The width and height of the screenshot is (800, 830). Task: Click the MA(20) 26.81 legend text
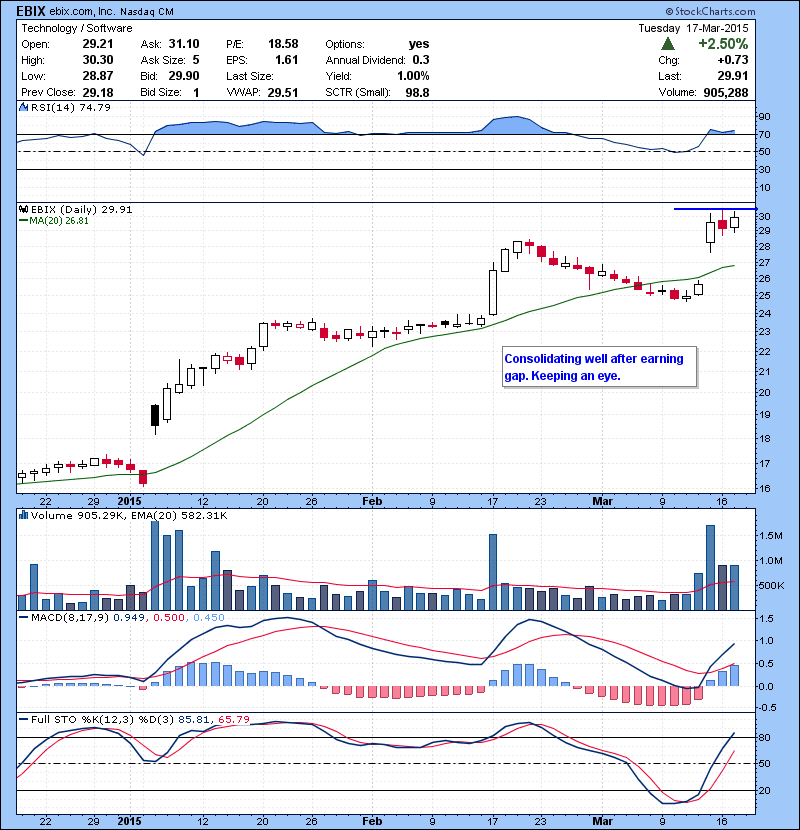(59, 221)
